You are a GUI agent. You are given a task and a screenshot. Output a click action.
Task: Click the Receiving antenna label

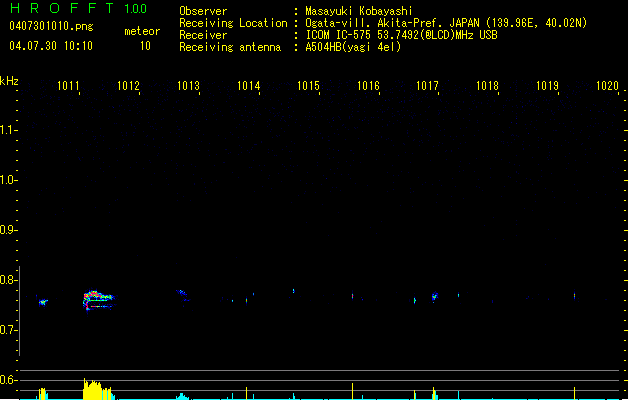tap(230, 47)
